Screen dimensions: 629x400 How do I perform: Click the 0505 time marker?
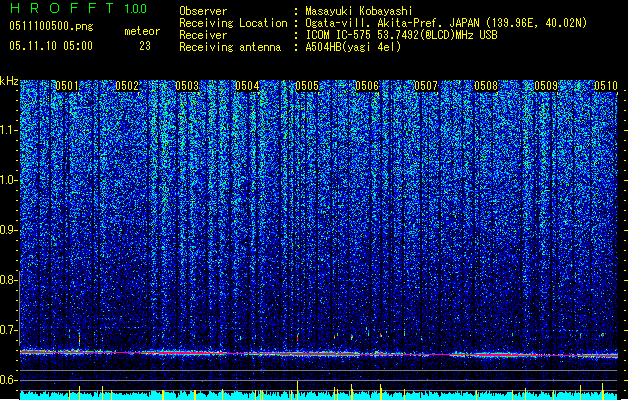point(307,86)
